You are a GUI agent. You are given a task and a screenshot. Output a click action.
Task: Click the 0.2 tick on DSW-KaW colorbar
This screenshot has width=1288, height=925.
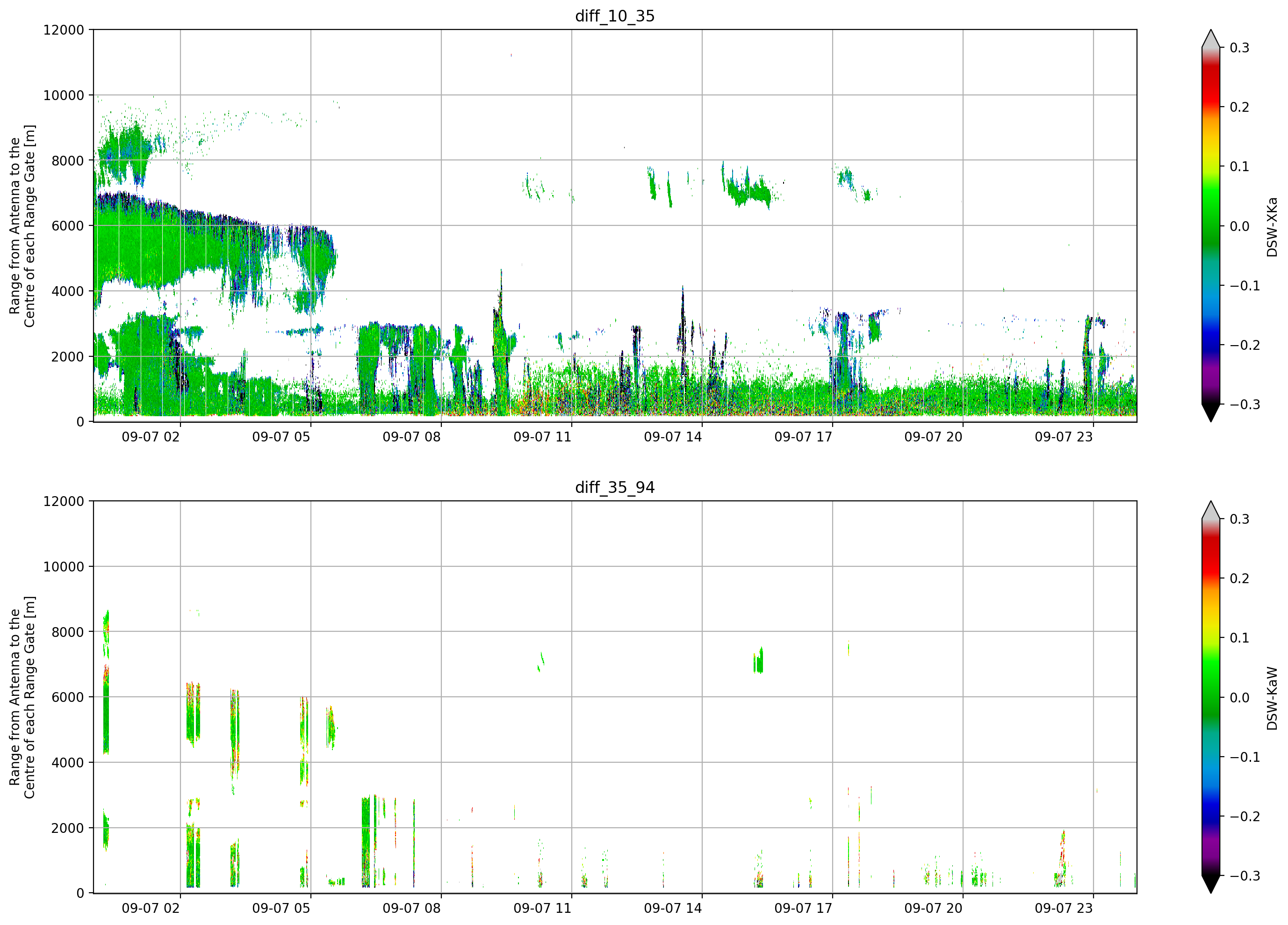[1240, 578]
